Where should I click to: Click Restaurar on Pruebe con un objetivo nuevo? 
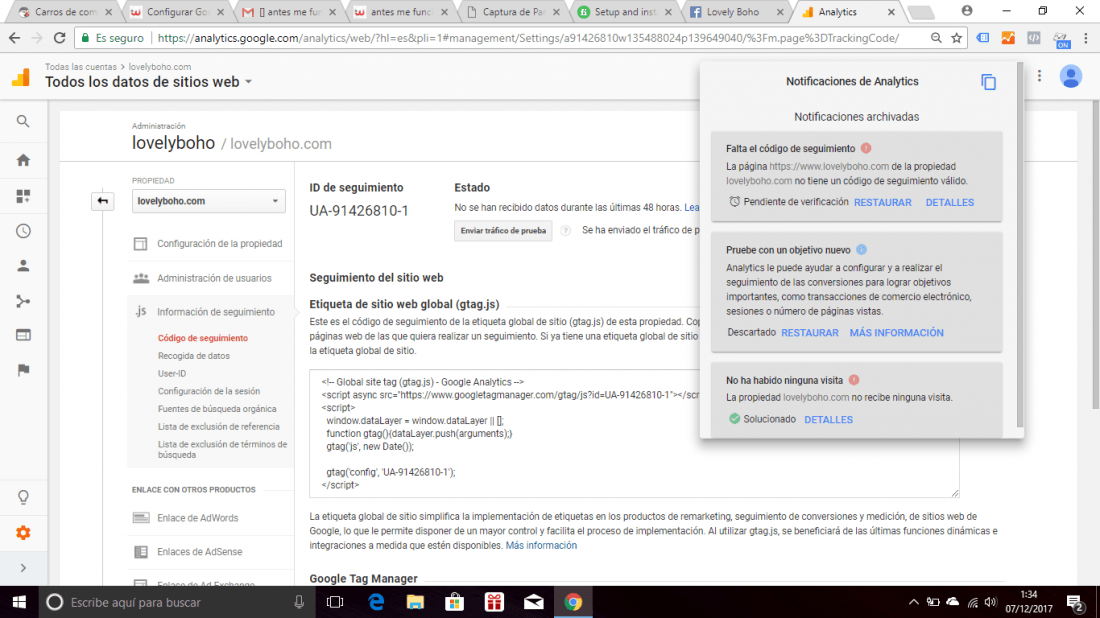(810, 333)
